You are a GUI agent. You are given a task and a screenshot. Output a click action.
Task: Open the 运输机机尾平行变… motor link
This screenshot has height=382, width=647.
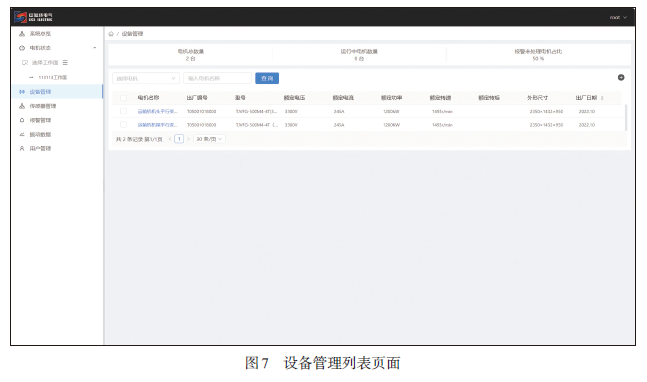157,125
